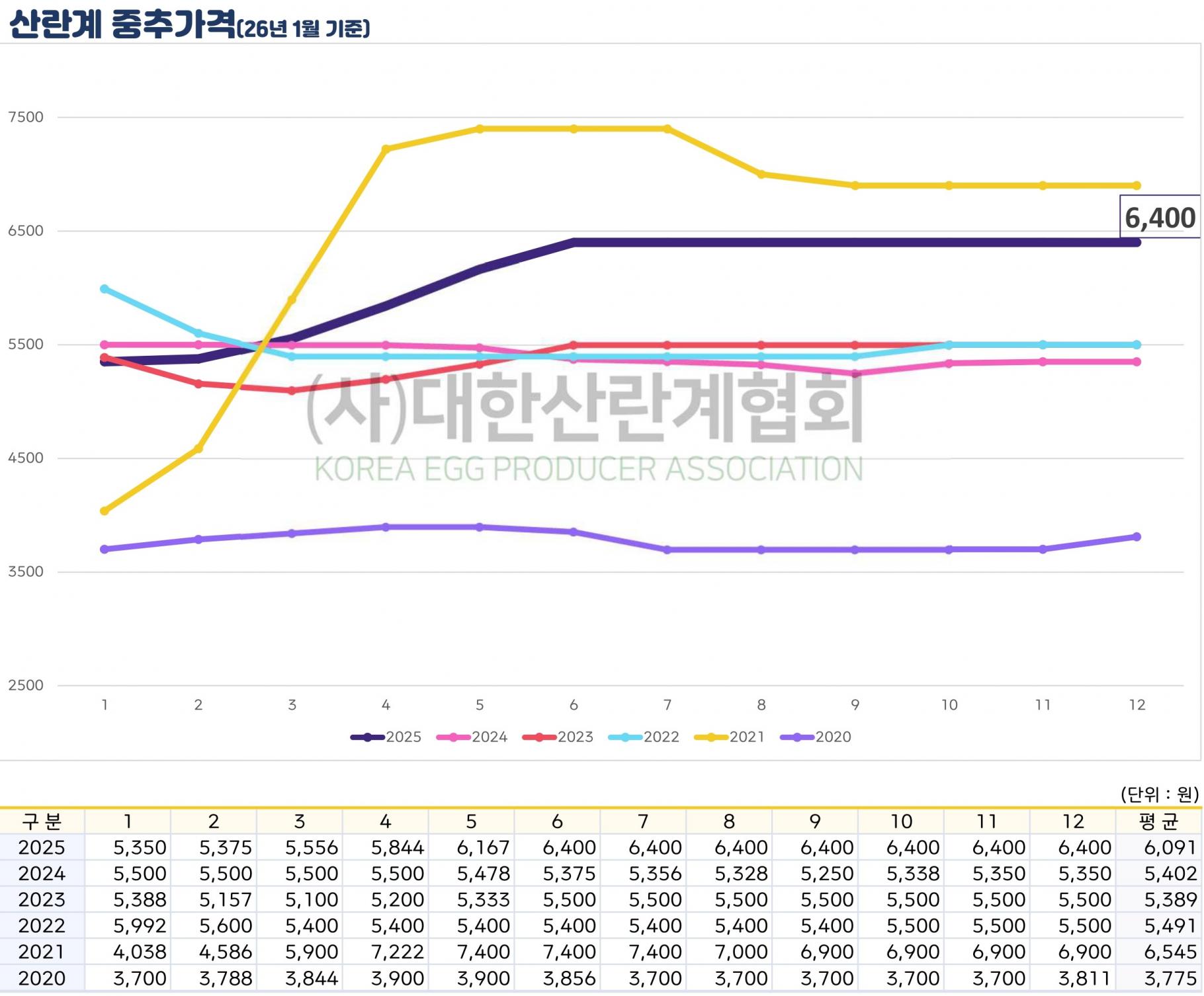Screen dimensions: 1204x996
Task: Click the 6,091 average value for 2025
Action: [x=1170, y=847]
